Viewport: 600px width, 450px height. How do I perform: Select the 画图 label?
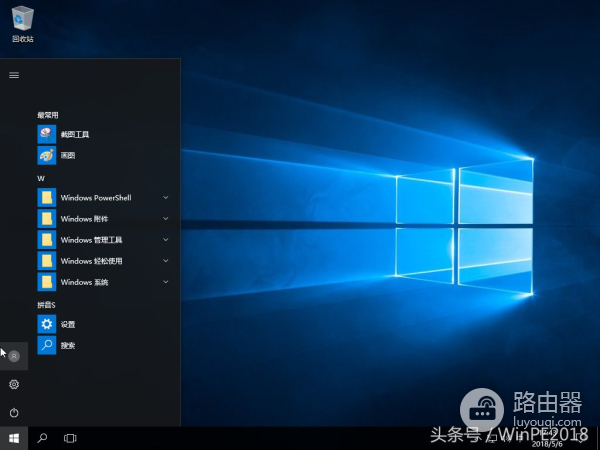coord(68,156)
